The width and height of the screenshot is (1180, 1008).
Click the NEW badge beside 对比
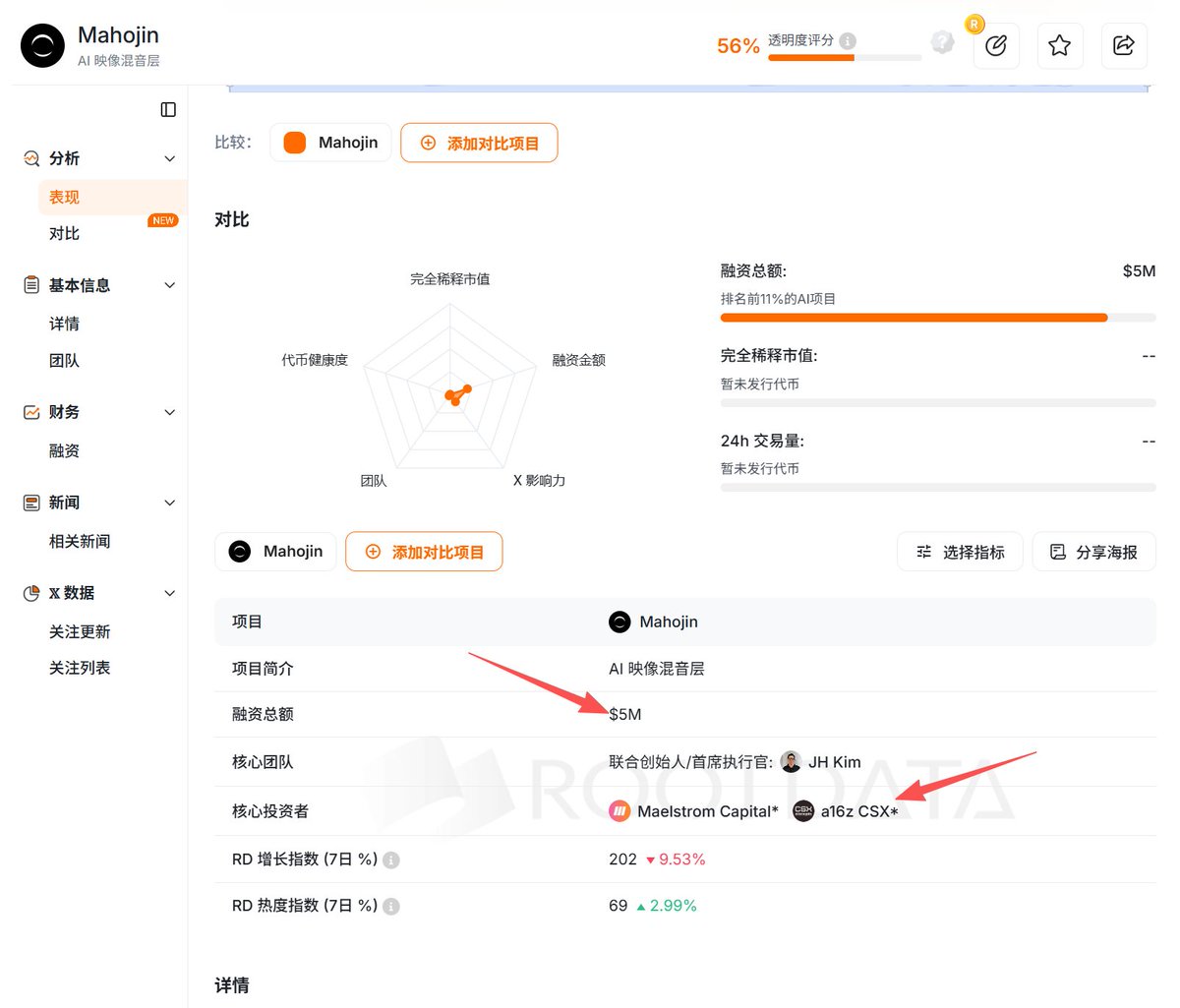click(163, 220)
